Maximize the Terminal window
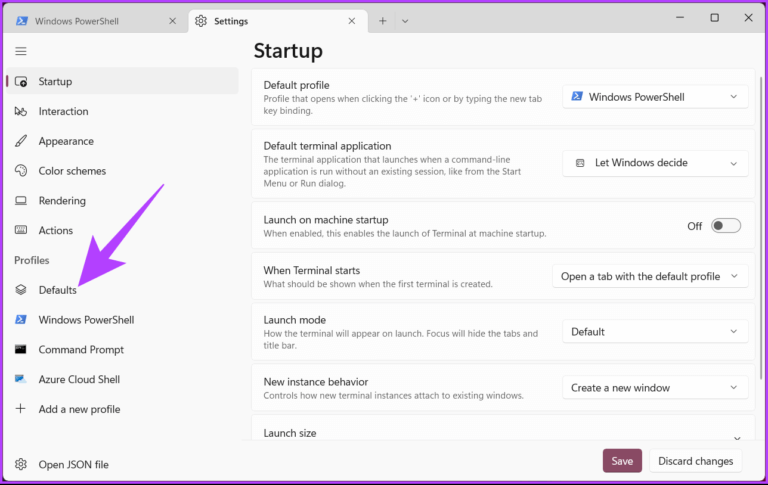The image size is (768, 485). coord(715,18)
